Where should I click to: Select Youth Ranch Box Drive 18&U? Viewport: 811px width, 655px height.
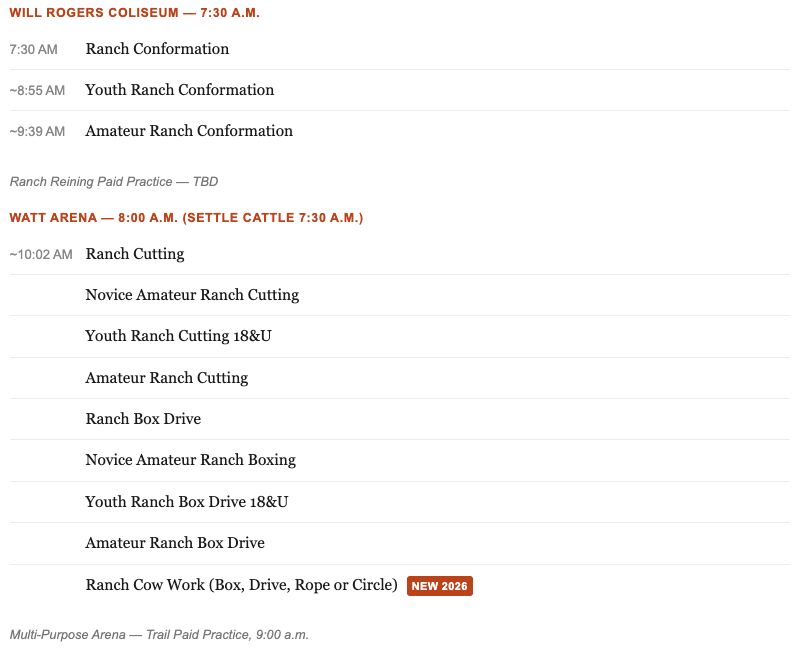[x=400, y=502]
